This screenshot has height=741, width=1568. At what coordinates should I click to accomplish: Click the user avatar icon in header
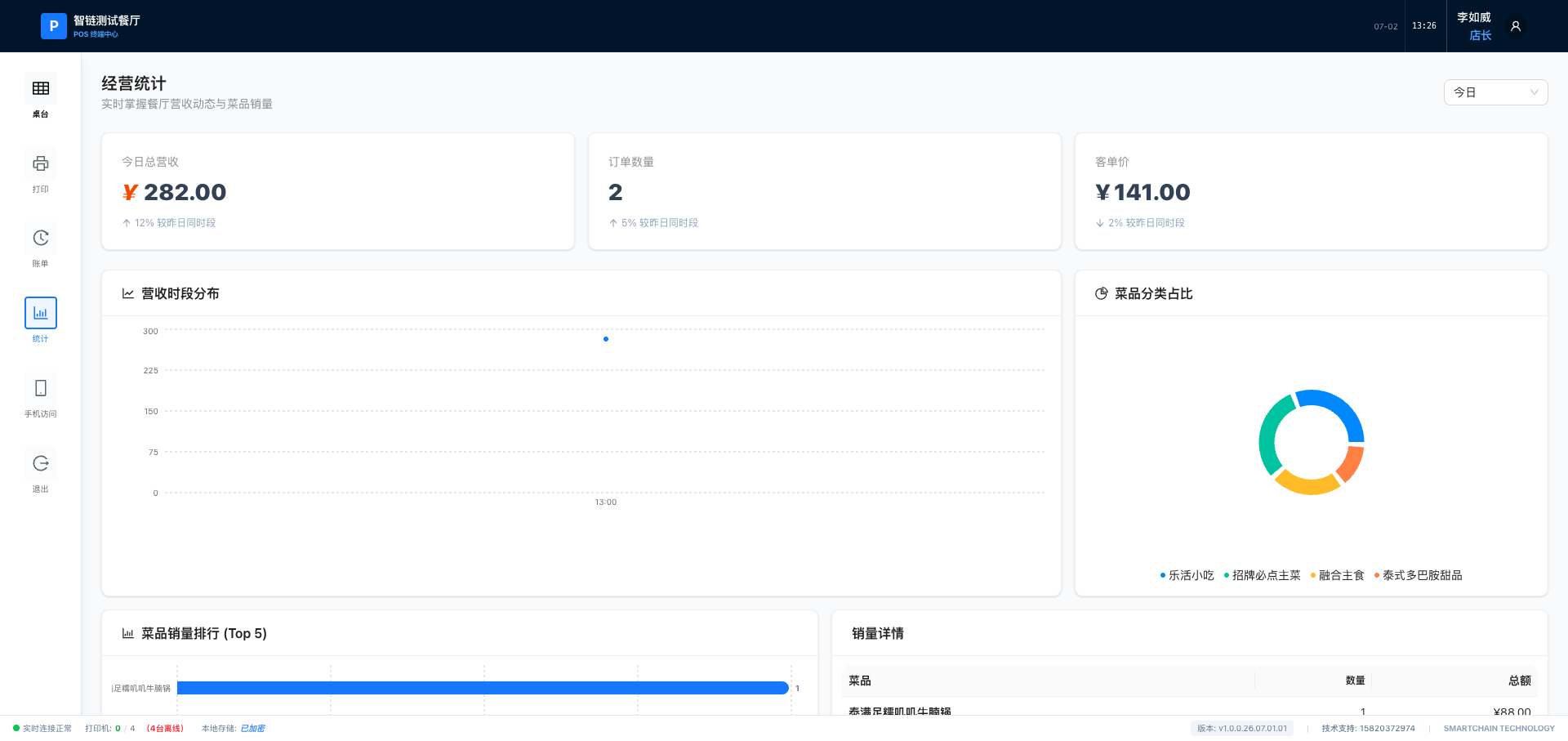tap(1516, 26)
